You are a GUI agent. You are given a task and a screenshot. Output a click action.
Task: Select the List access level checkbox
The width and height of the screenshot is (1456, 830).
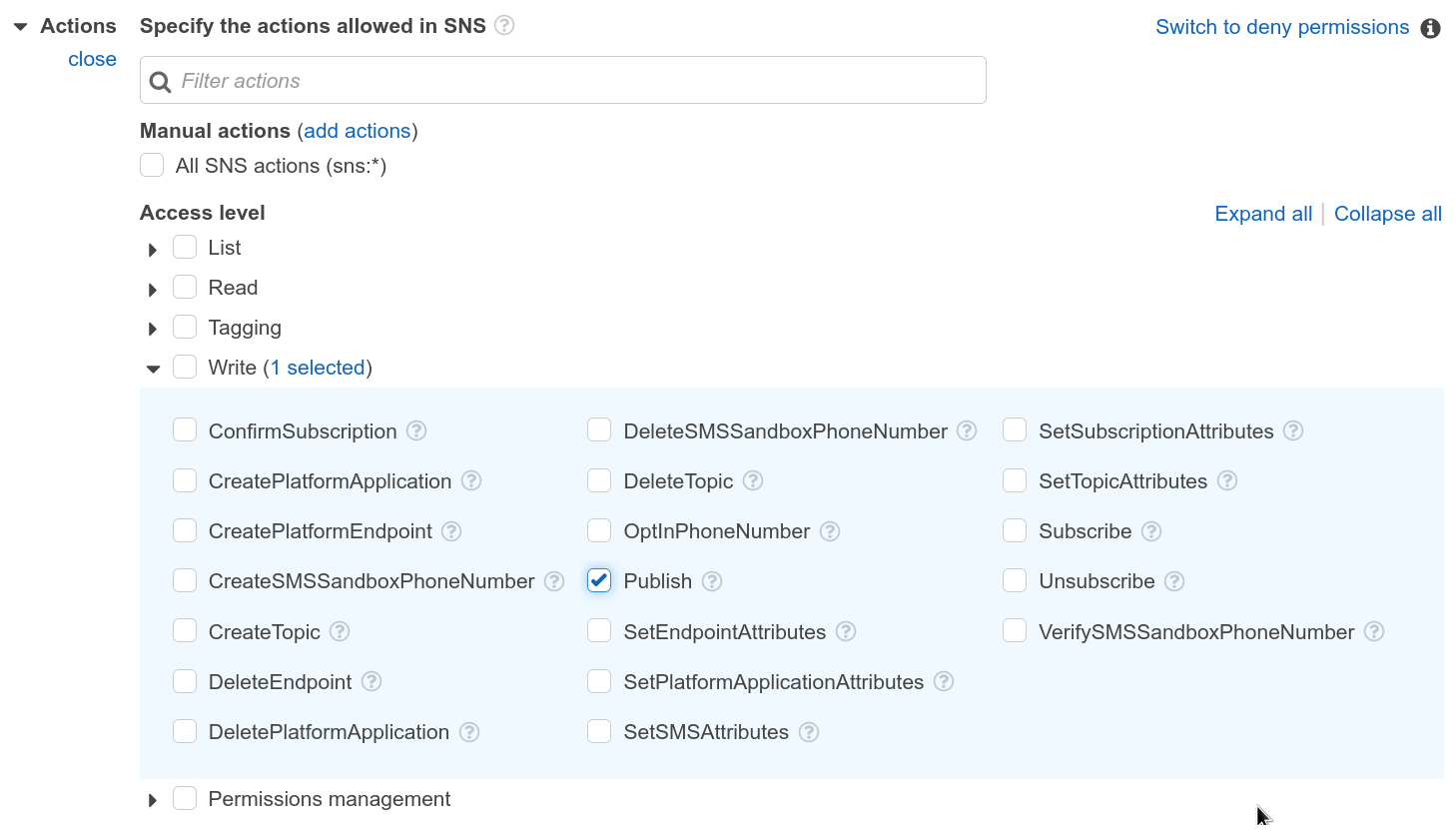[185, 247]
